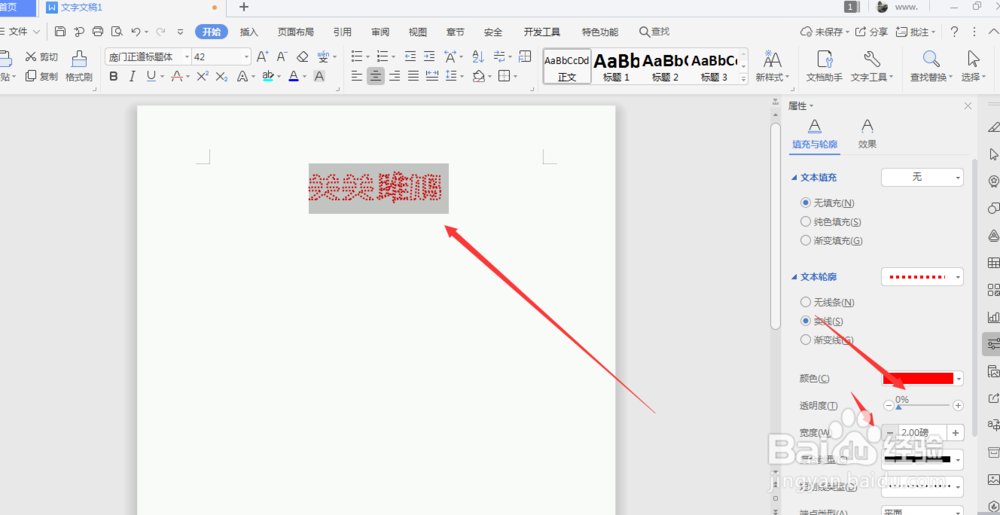The image size is (1000, 515).
Task: Decrease paragraph indent
Action: point(410,57)
